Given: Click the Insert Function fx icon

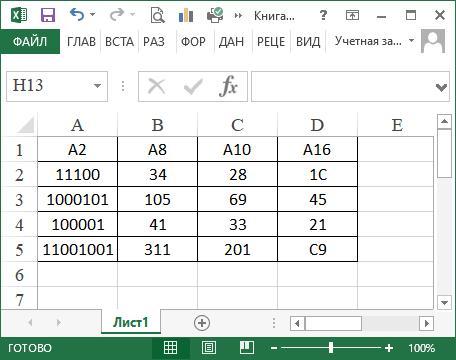Looking at the screenshot, I should 228,86.
